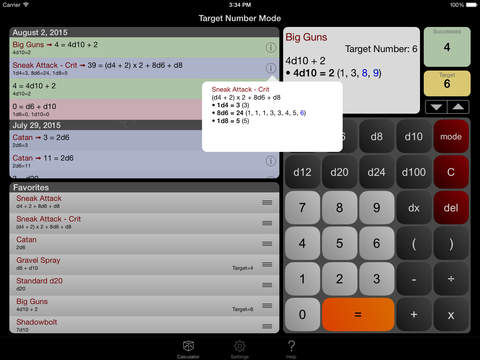Image resolution: width=480 pixels, height=360 pixels.
Task: Open the Calculator tab
Action: [188, 349]
